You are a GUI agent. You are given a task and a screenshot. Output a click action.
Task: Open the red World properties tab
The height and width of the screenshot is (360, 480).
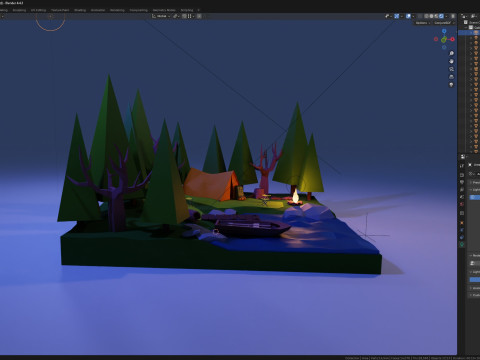click(462, 204)
